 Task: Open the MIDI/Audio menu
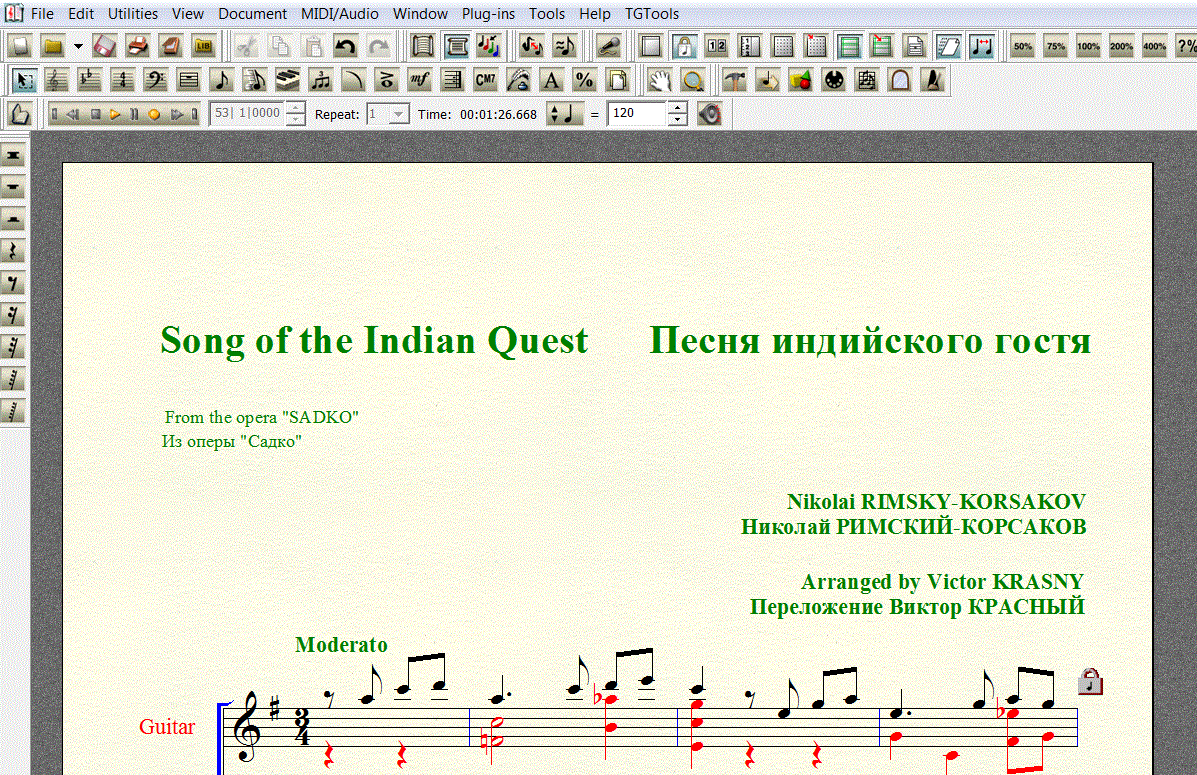point(340,14)
